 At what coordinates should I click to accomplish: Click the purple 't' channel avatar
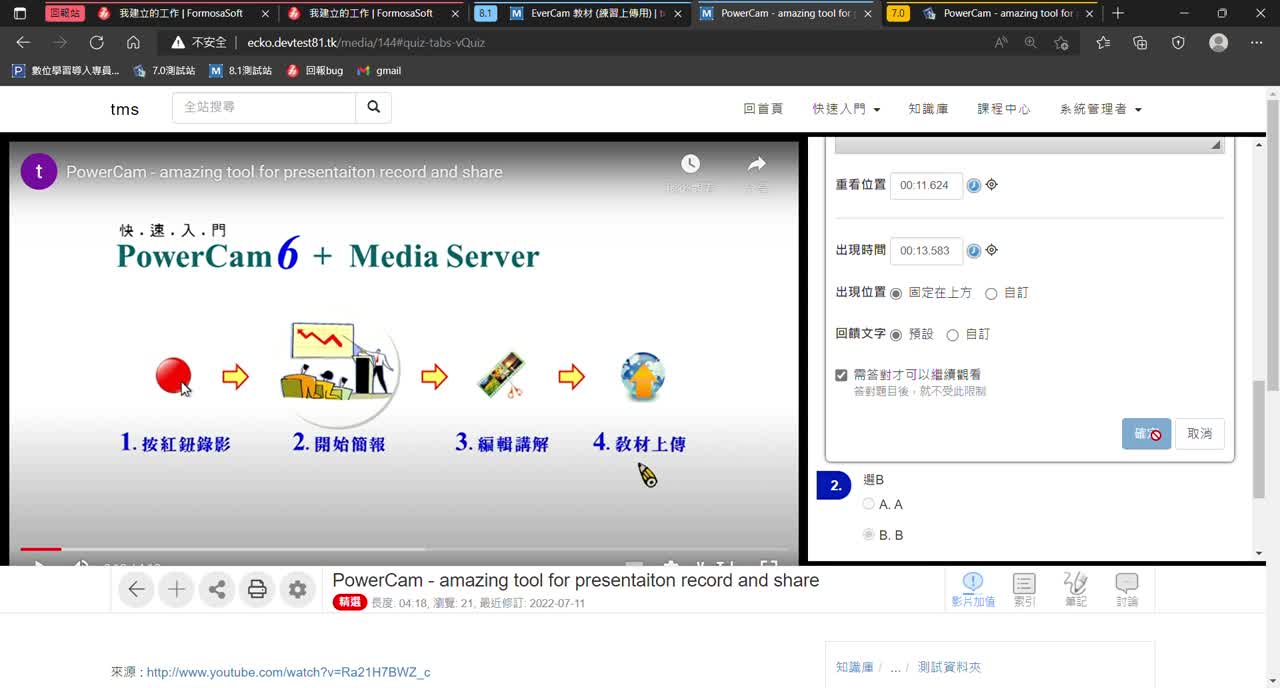point(39,172)
